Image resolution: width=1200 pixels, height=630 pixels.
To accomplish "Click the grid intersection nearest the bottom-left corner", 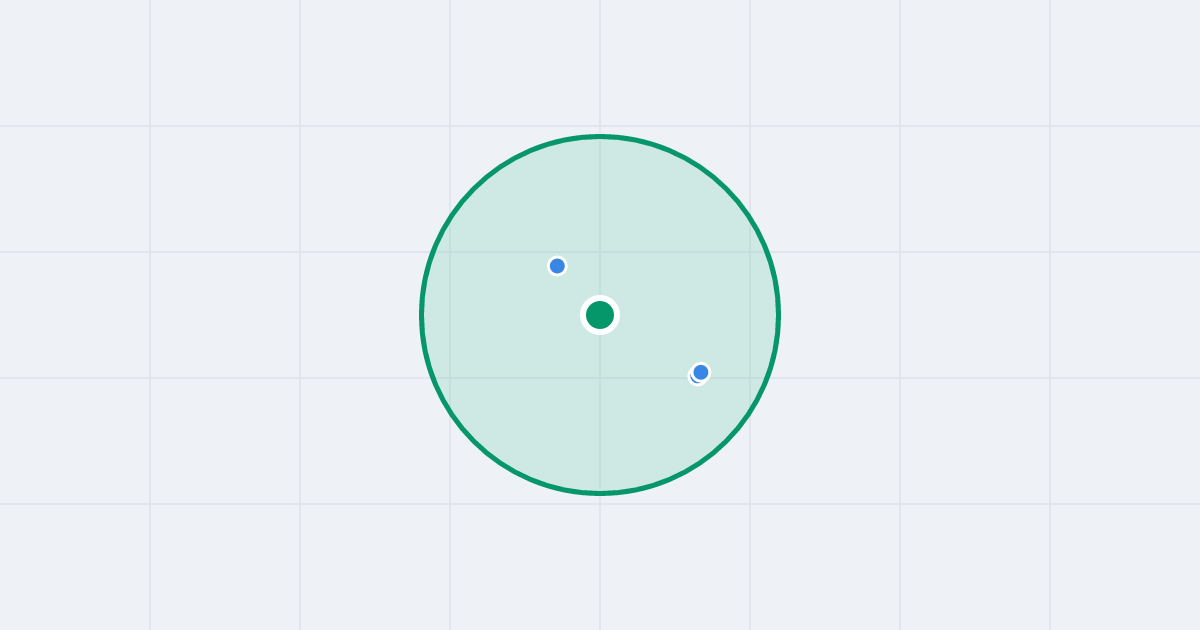I will (150, 504).
